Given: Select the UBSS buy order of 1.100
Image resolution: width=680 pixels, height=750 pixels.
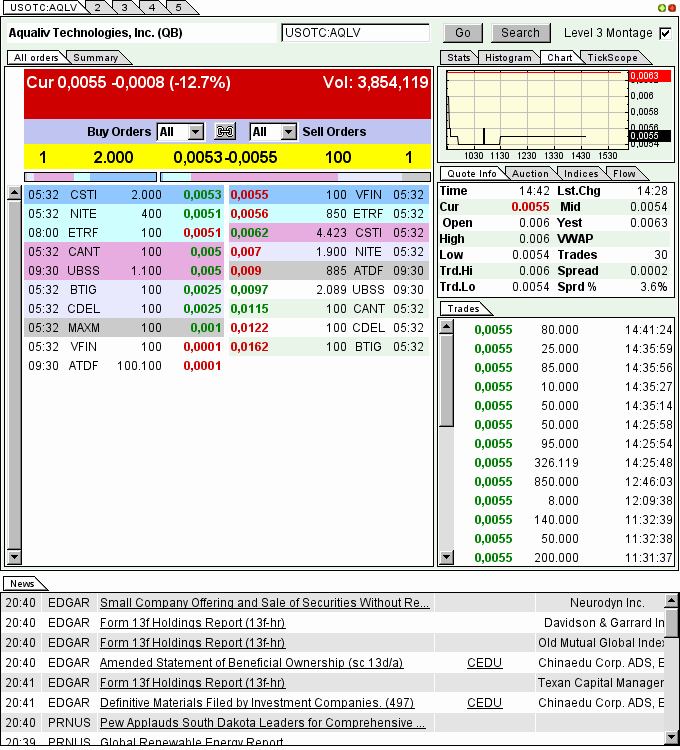Looking at the screenshot, I should coord(123,271).
